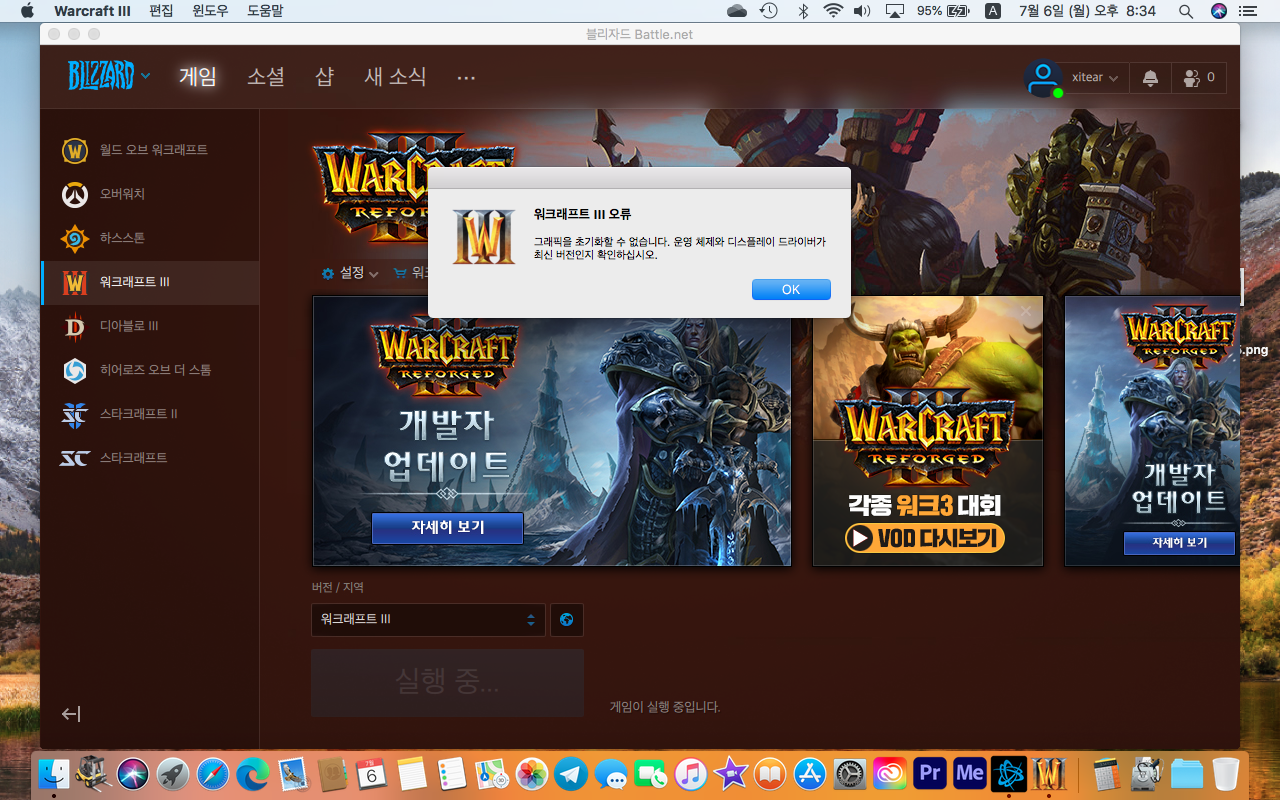Click 자세히 보기 on the developer update banner
The height and width of the screenshot is (800, 1280).
(x=447, y=527)
